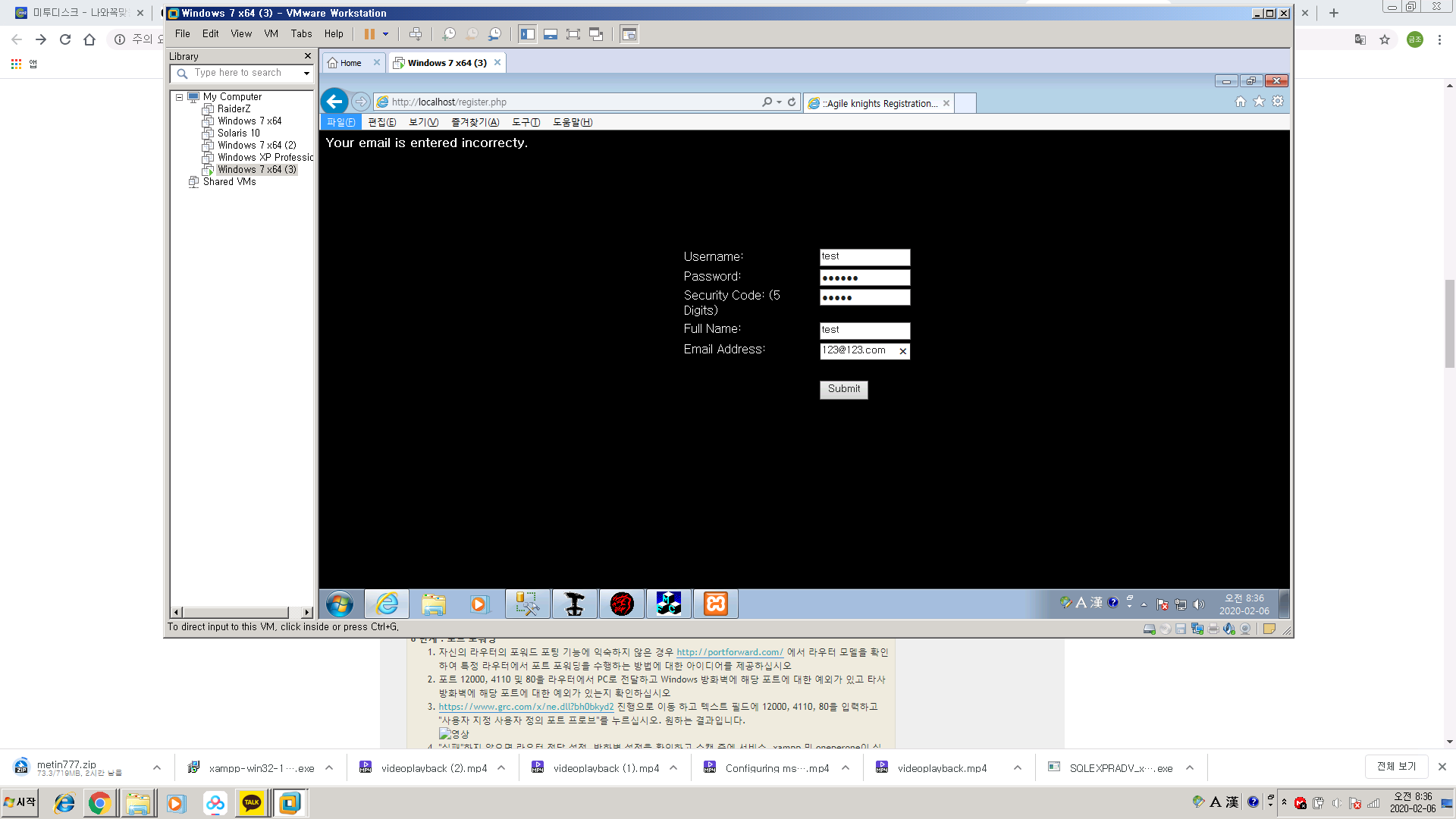Open the power options dropdown arrow
Viewport: 1456px width, 819px height.
click(x=385, y=34)
